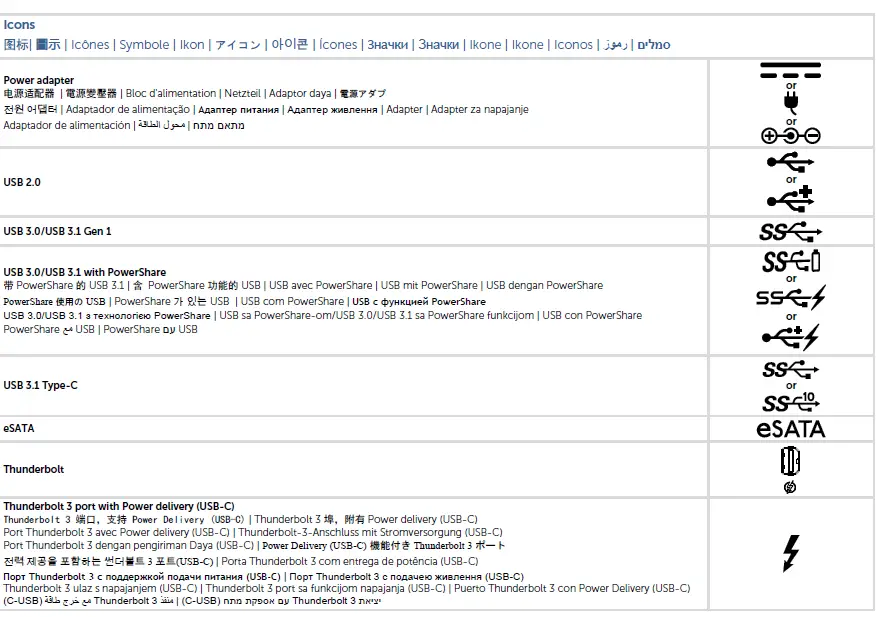
Task: Click the Adaptador de alimentación text
Action: click(x=67, y=126)
